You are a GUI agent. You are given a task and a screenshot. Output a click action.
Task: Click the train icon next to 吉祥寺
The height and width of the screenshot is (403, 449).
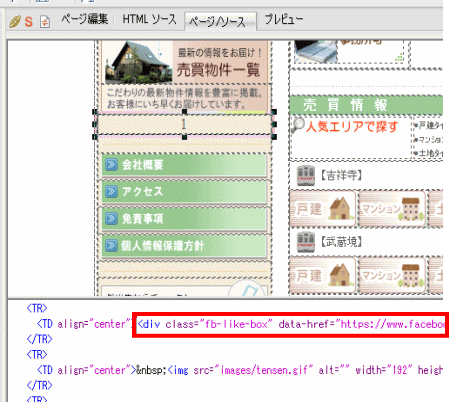306,176
